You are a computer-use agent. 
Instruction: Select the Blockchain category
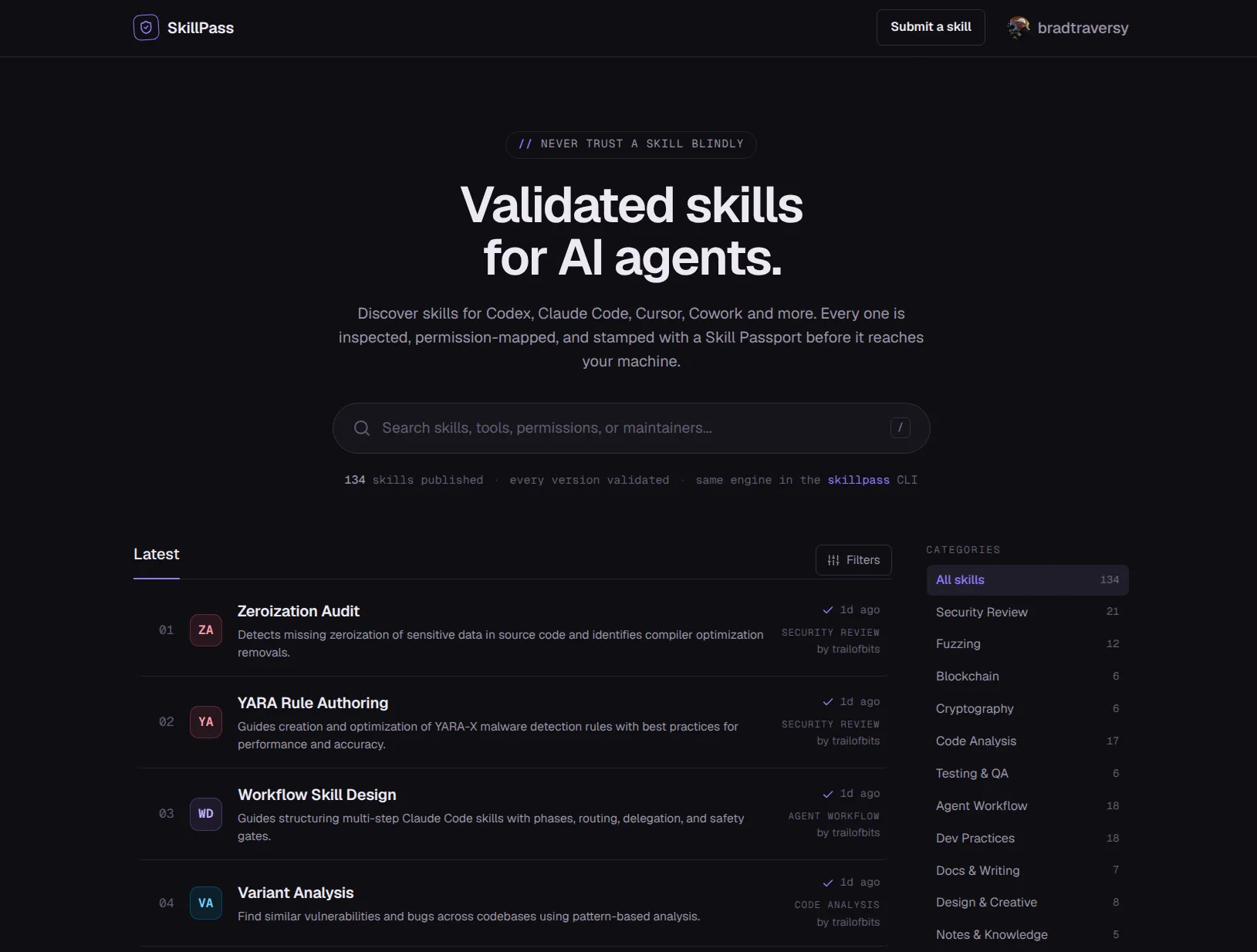pyautogui.click(x=1027, y=677)
